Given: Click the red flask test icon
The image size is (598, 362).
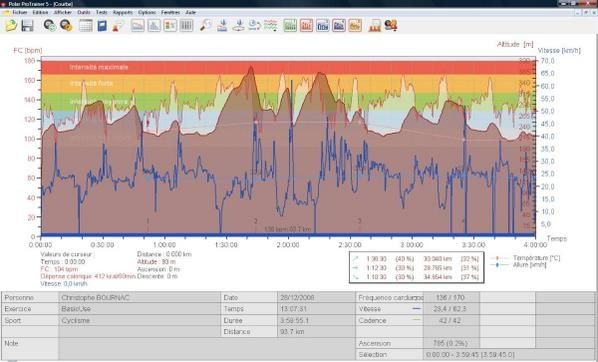Looking at the screenshot, I should (118, 26).
